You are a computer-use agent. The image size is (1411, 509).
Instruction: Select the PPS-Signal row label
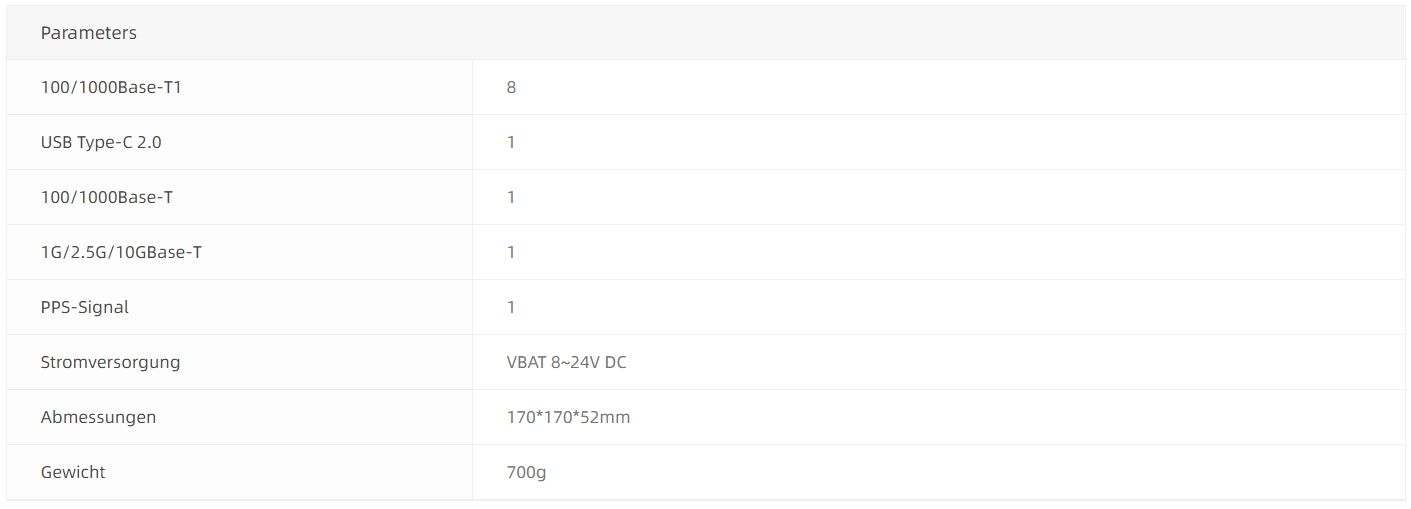click(x=85, y=307)
